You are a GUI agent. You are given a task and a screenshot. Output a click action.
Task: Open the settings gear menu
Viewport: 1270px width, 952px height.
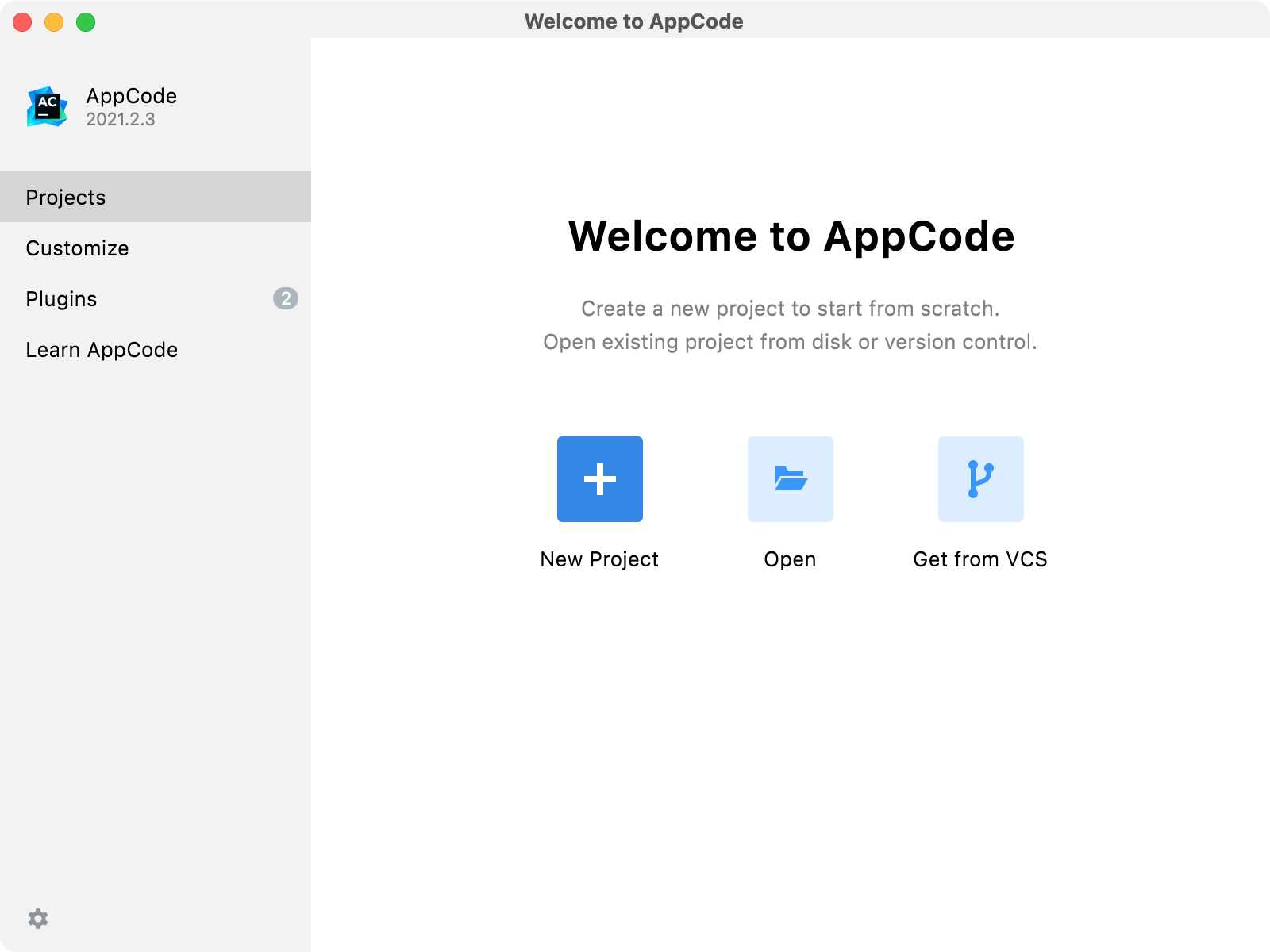[38, 919]
